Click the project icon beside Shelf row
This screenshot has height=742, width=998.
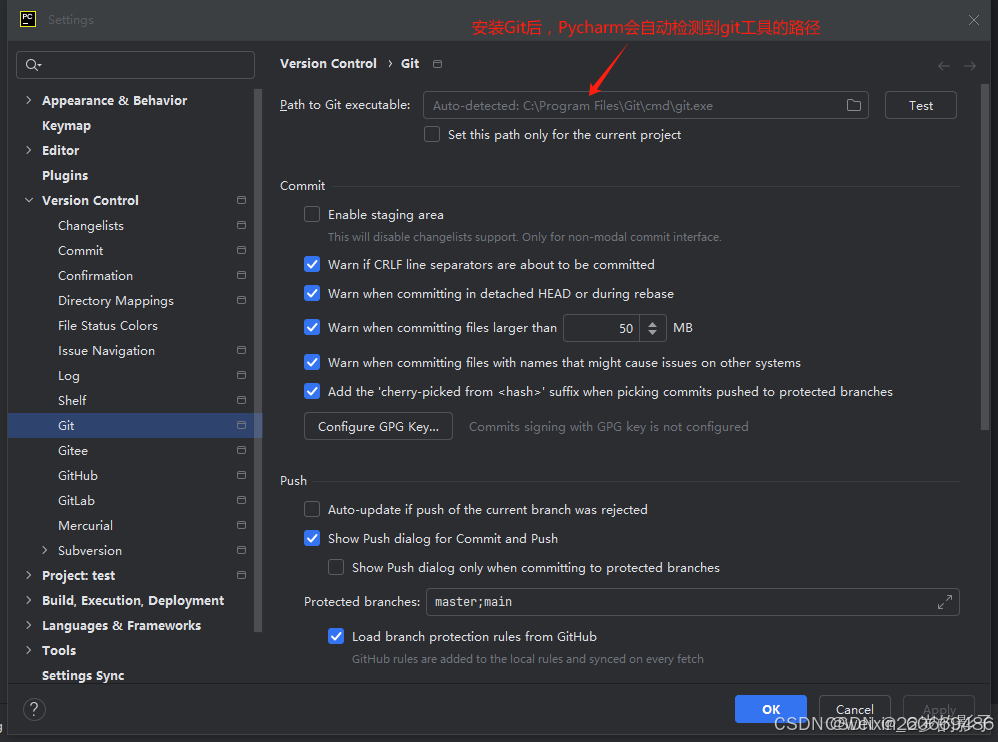tap(241, 400)
